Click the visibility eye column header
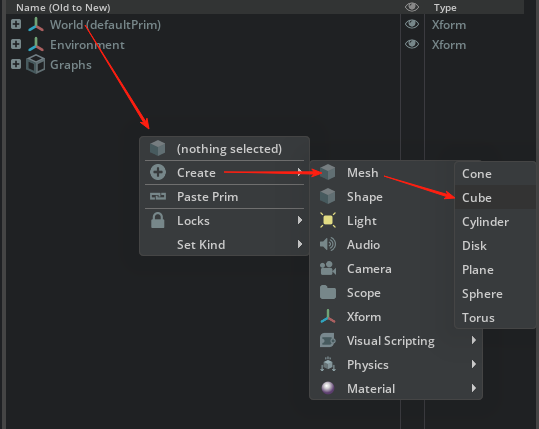The width and height of the screenshot is (539, 429). [x=412, y=7]
